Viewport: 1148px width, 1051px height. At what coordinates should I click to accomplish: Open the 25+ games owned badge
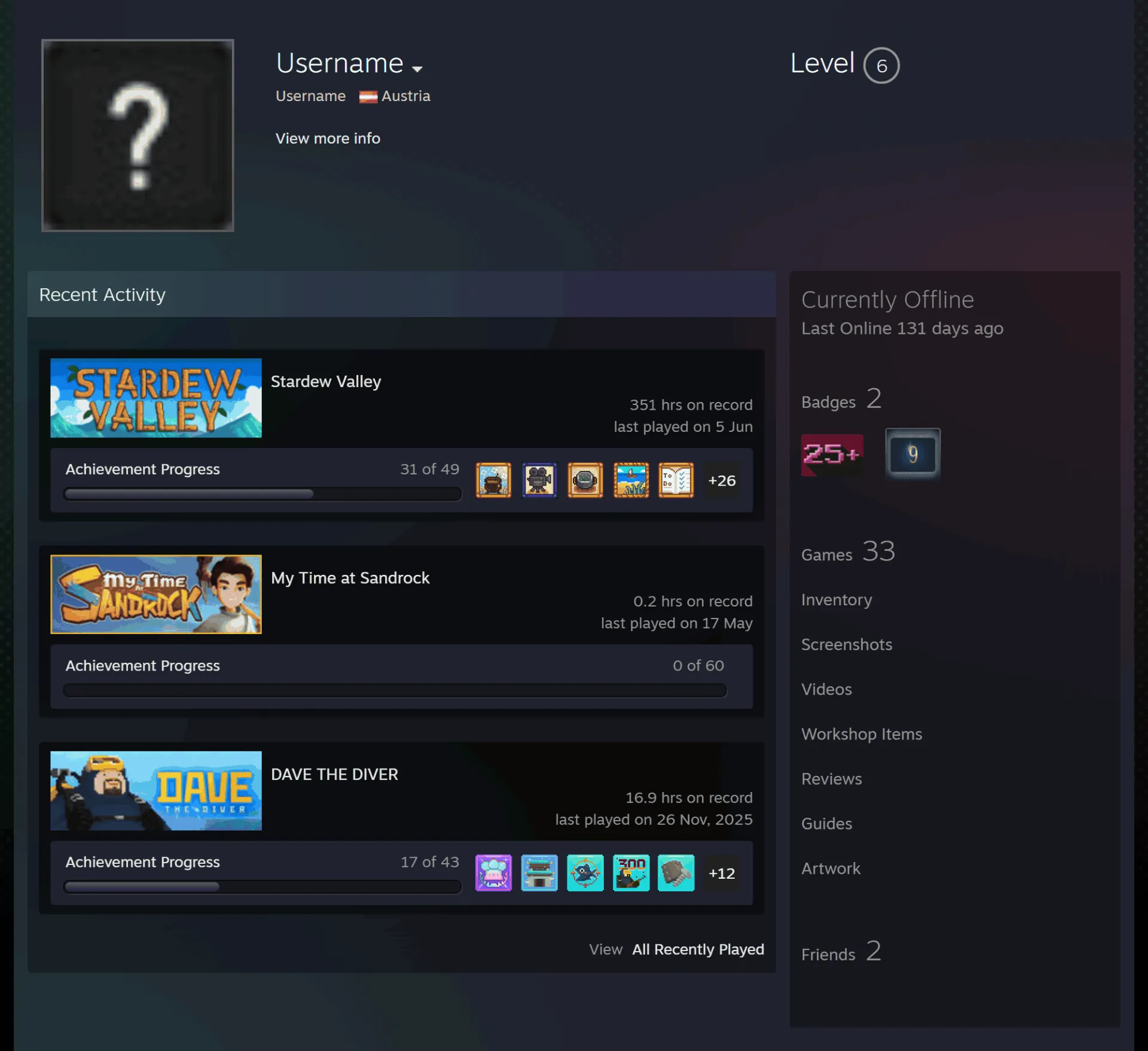point(832,455)
